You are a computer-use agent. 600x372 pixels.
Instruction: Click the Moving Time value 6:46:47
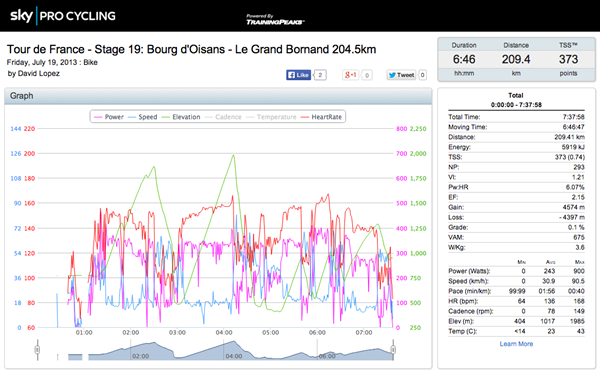(x=574, y=127)
